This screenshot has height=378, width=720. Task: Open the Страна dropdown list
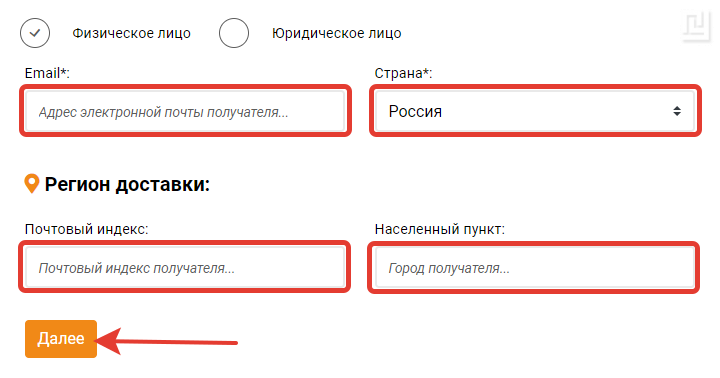point(535,111)
